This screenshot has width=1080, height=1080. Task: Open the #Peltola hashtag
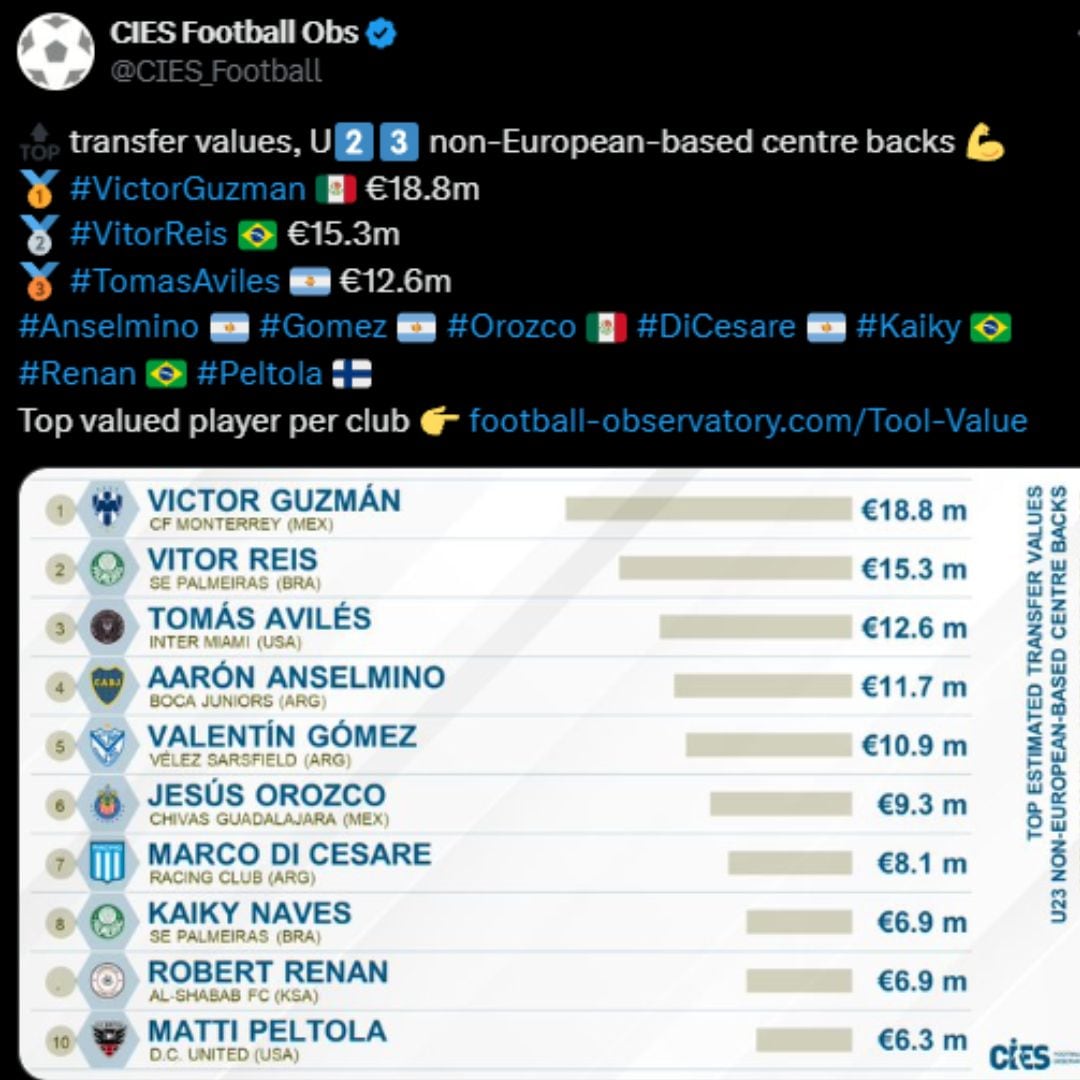tap(260, 374)
